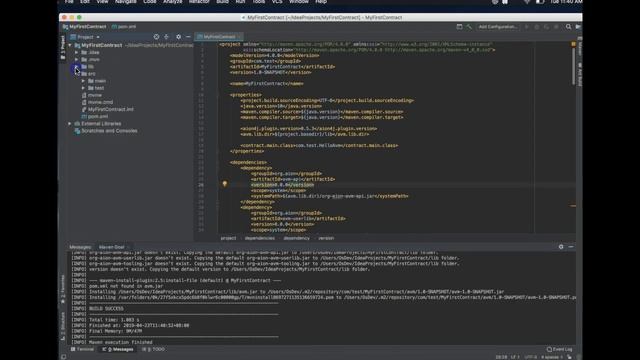Open the 1: Project vertical tool window tab
This screenshot has width=640, height=360.
click(x=62, y=48)
